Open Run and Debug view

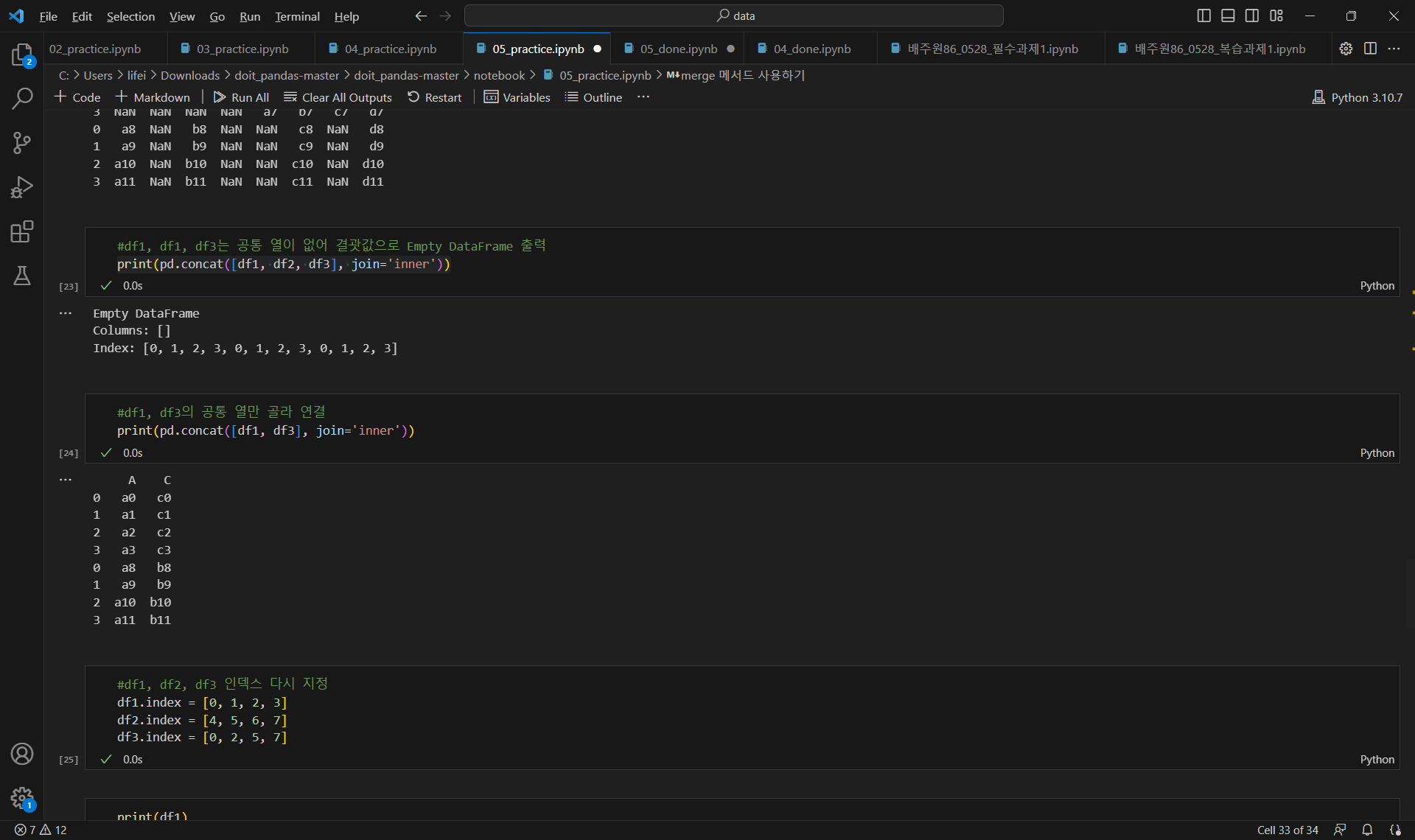click(22, 187)
